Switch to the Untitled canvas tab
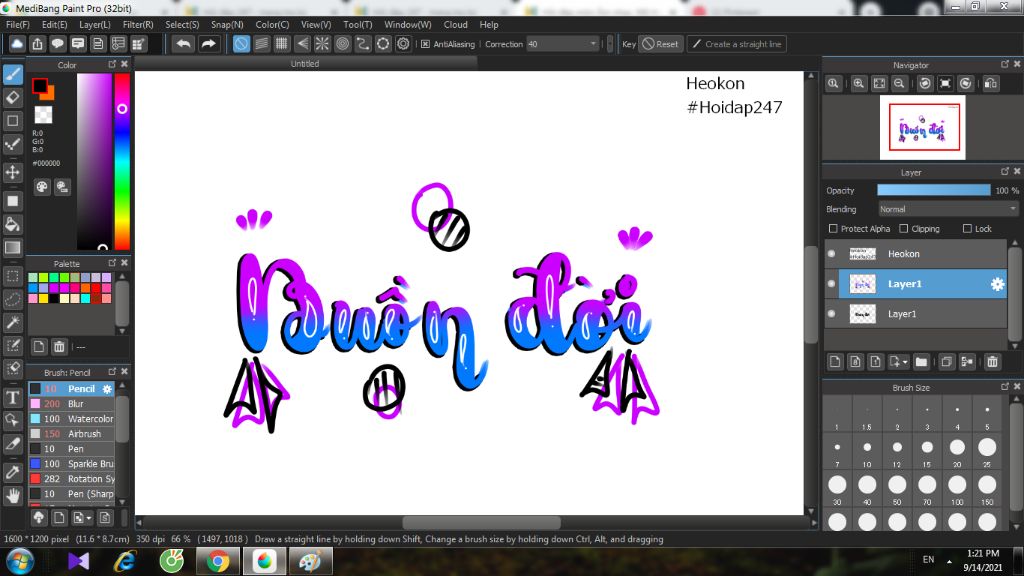 click(305, 64)
